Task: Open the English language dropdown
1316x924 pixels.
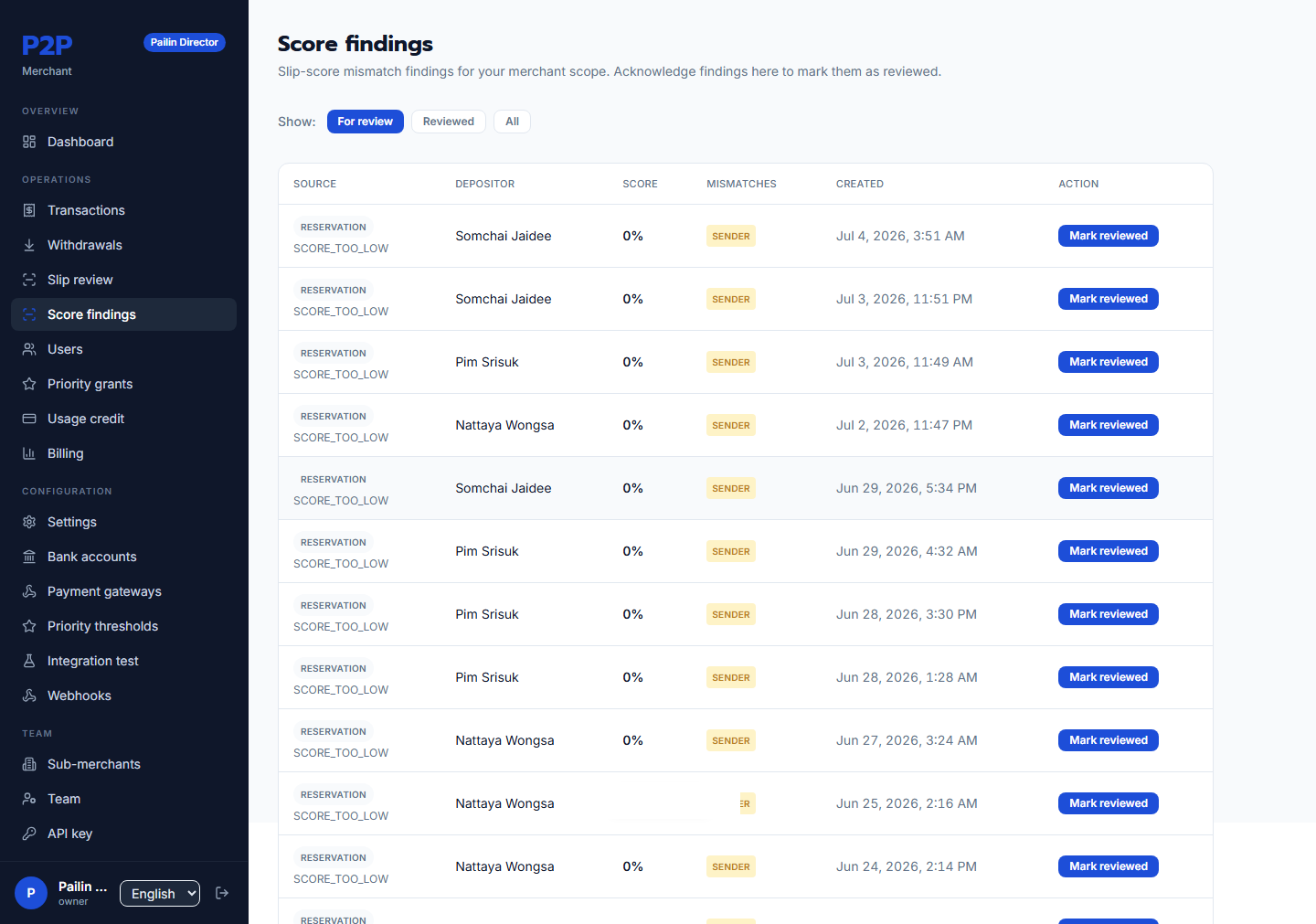Action: 160,893
